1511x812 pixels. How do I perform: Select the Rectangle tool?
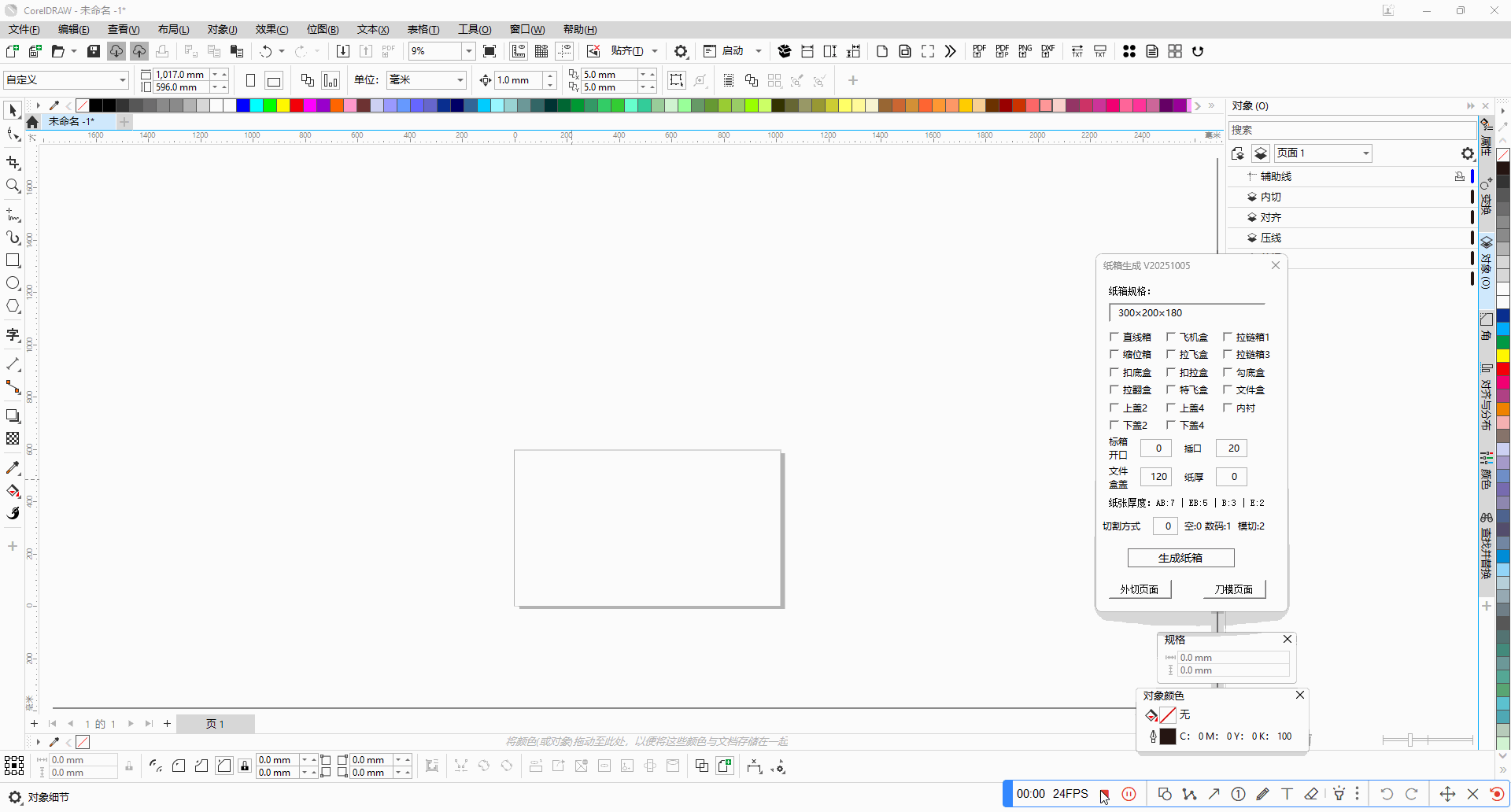tap(13, 260)
